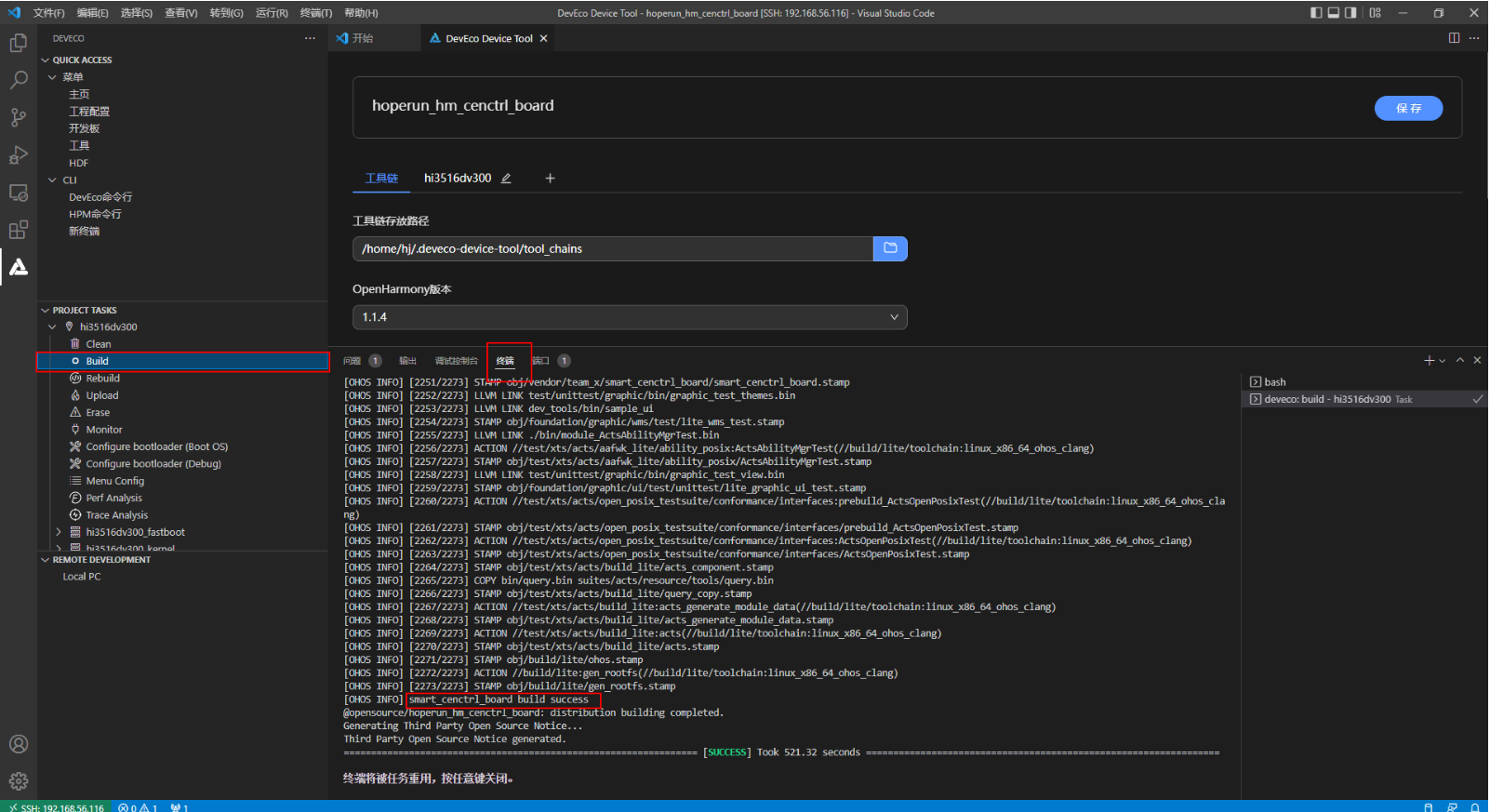Screen dimensions: 1490x812
Task: Open customize layout icon in title bar
Action: point(1376,13)
